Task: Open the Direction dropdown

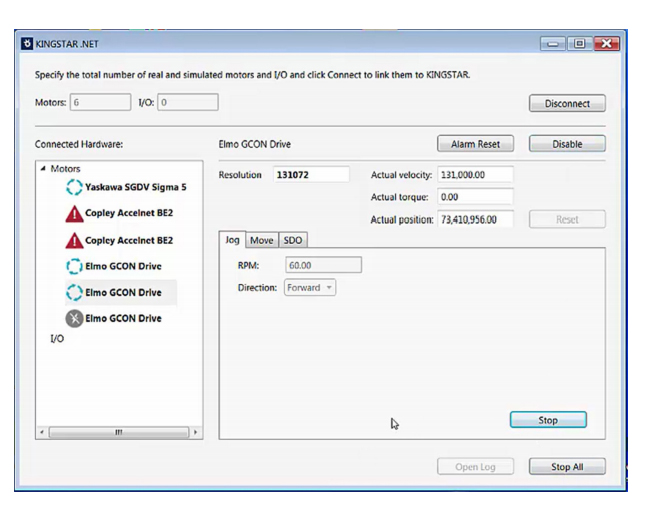Action: click(310, 287)
